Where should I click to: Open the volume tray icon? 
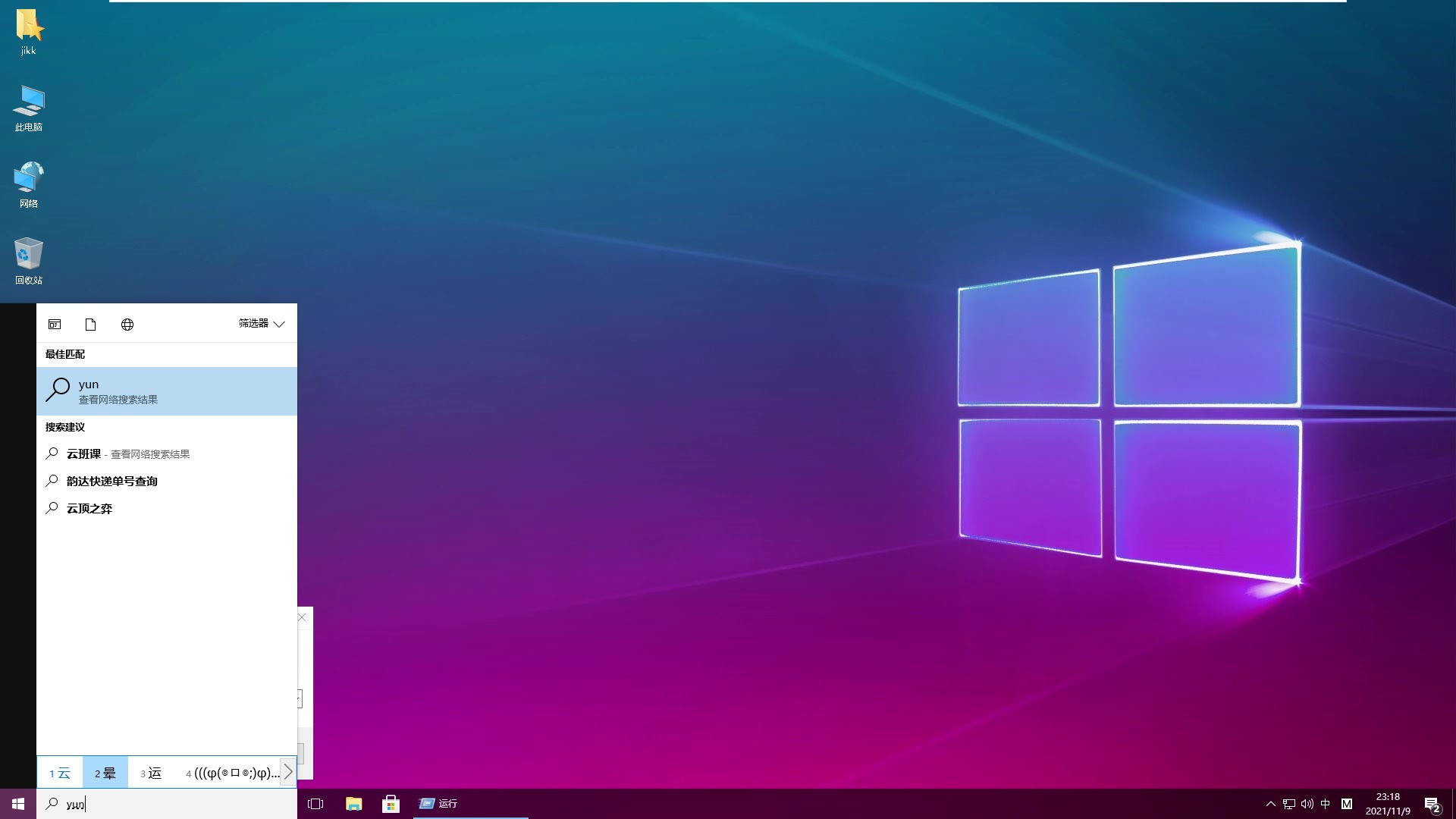coord(1307,804)
